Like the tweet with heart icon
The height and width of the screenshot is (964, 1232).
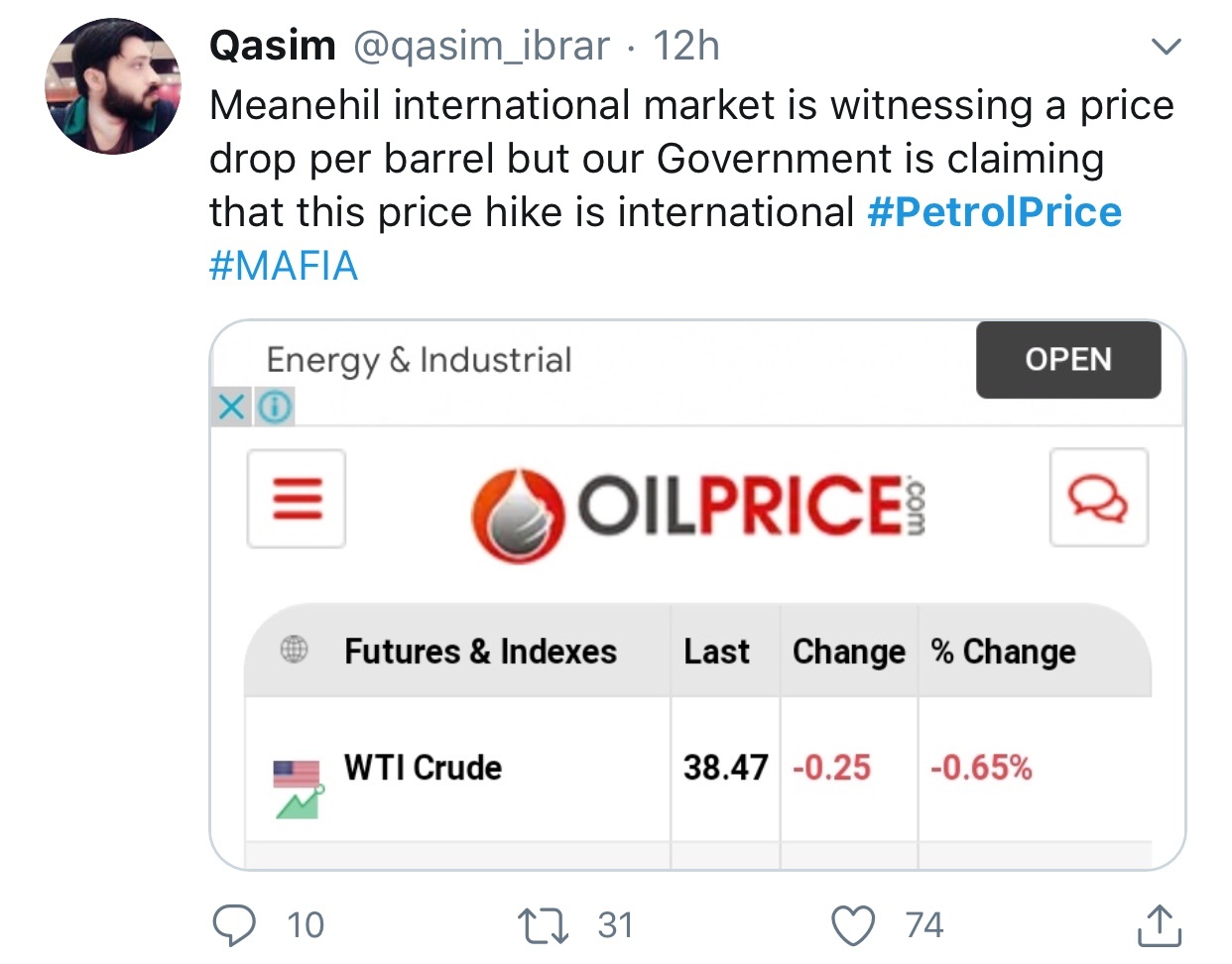(x=853, y=925)
